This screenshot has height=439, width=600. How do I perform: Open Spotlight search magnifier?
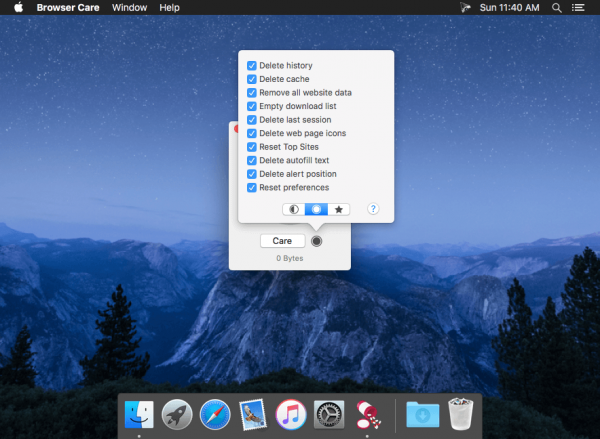(557, 8)
